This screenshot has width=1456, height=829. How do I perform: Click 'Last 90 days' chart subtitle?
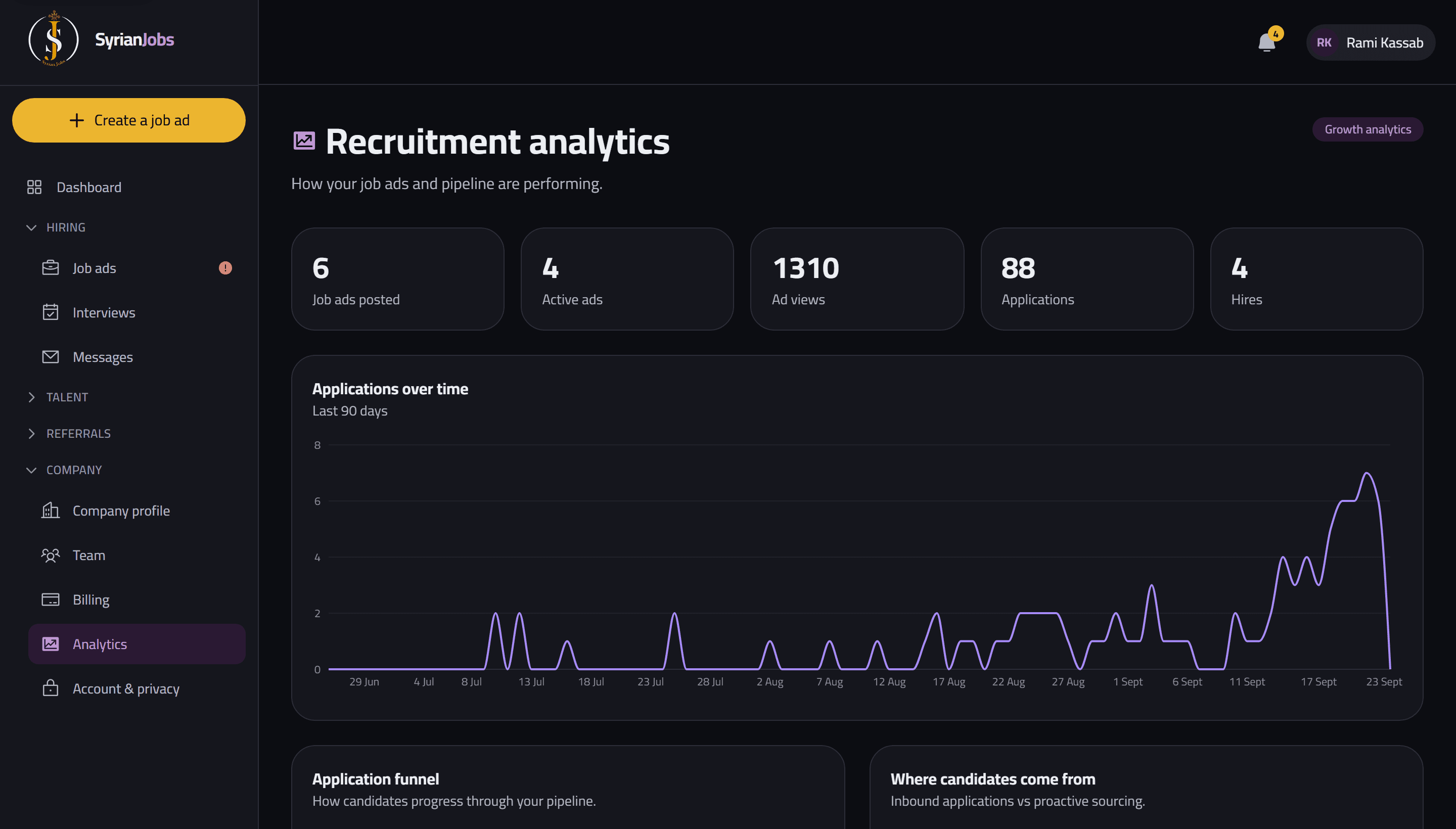[x=350, y=410]
